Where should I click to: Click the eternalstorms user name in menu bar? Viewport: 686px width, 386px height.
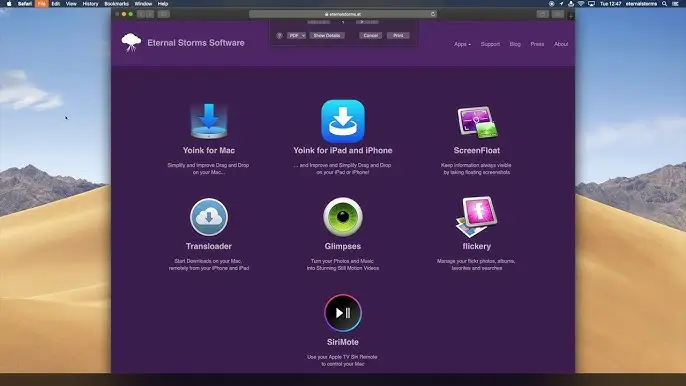(641, 4)
